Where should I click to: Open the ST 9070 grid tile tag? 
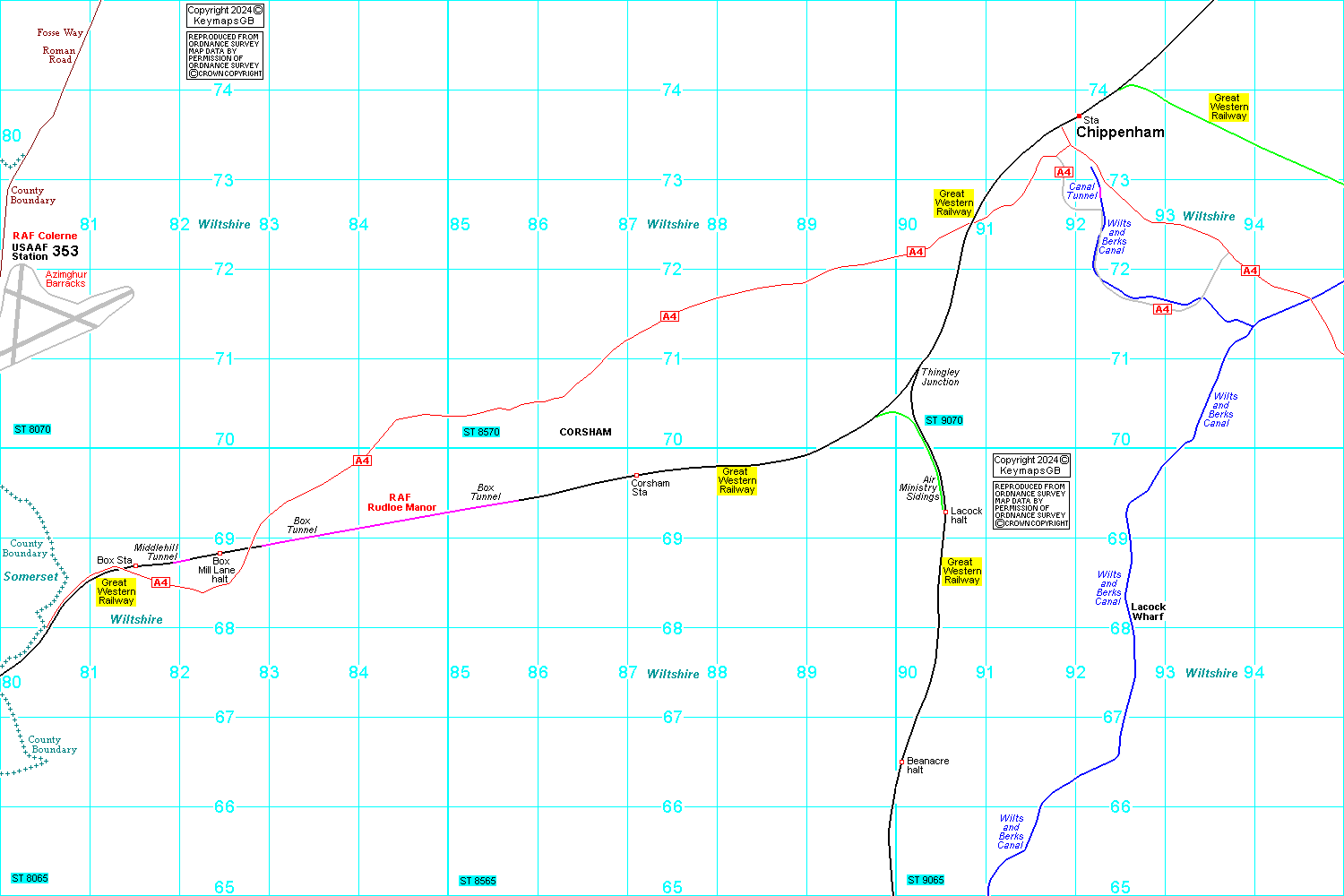(x=943, y=420)
